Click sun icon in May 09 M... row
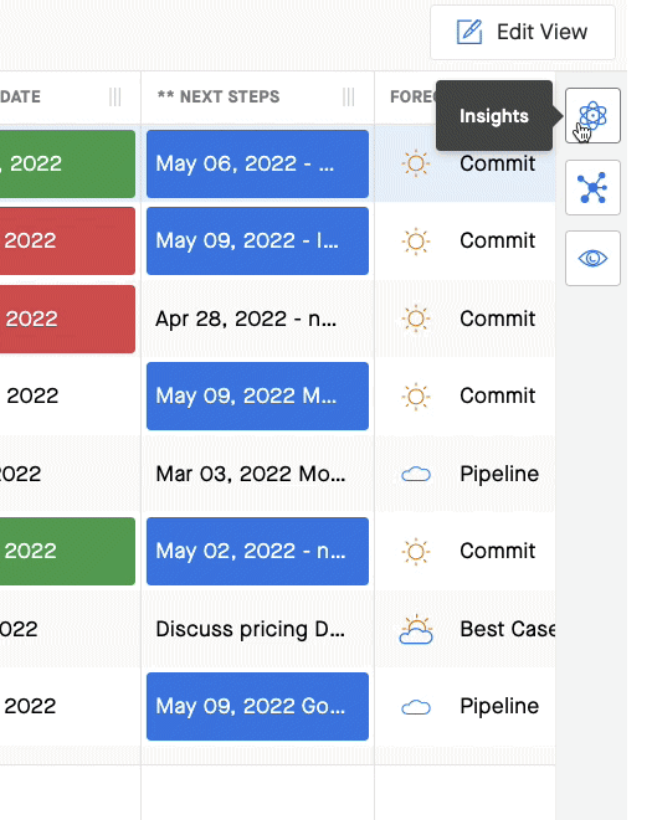666x820 pixels. pyautogui.click(x=416, y=396)
